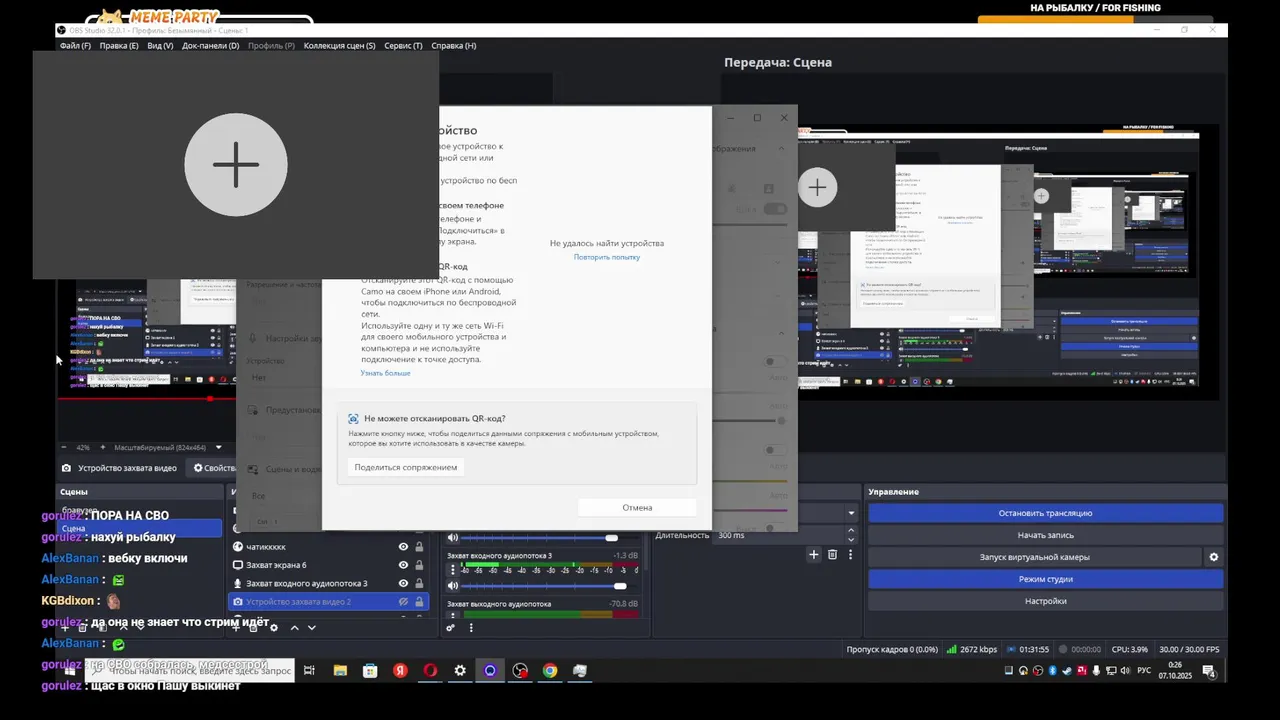
Task: Click the Пропуск кадров 0 (0.0%) status
Action: (x=892, y=649)
